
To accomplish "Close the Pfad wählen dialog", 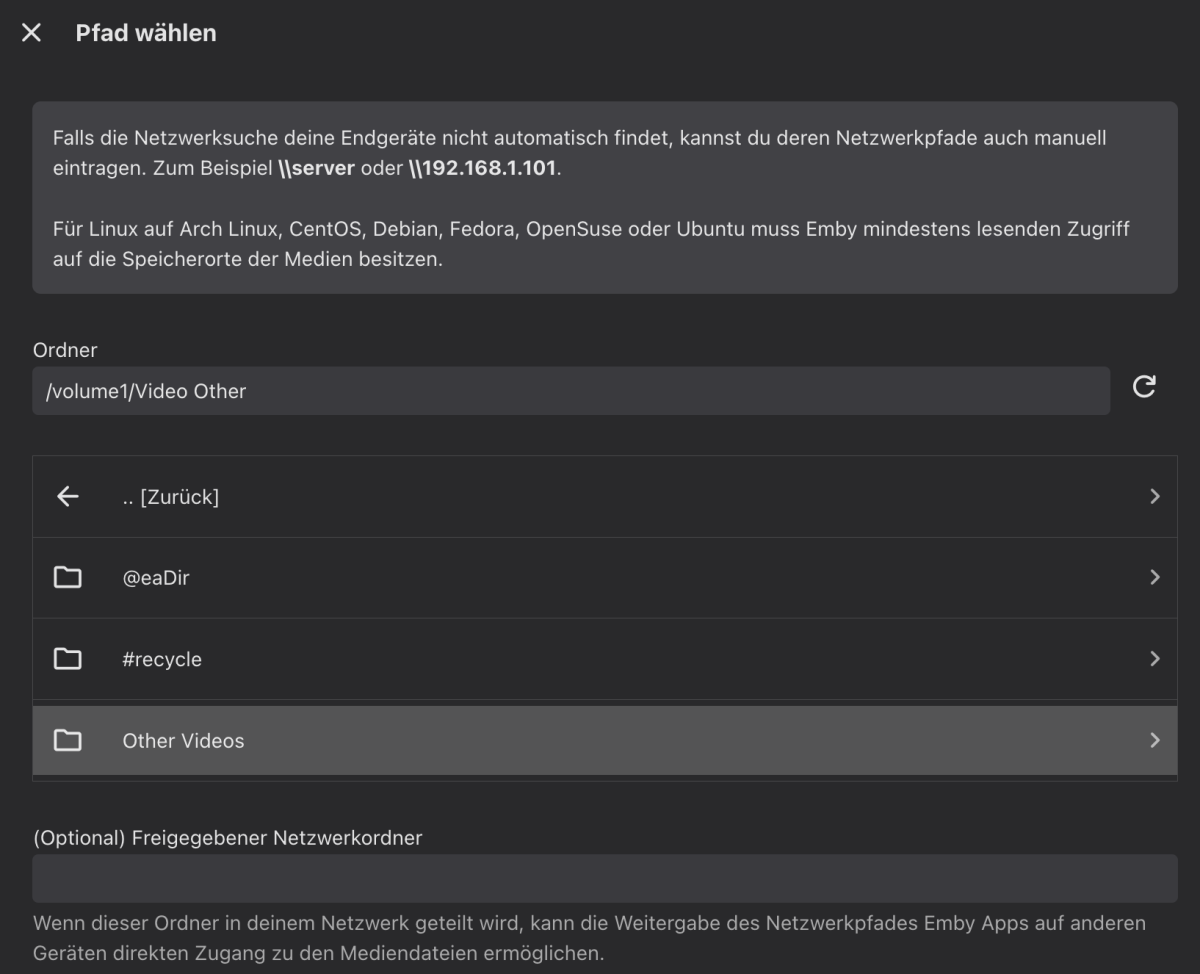I will point(32,33).
